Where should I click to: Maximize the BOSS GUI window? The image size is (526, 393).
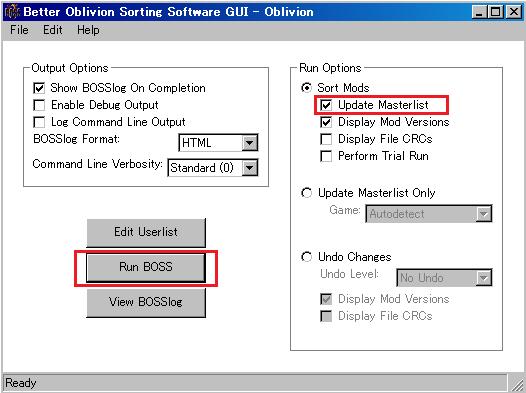pos(496,12)
